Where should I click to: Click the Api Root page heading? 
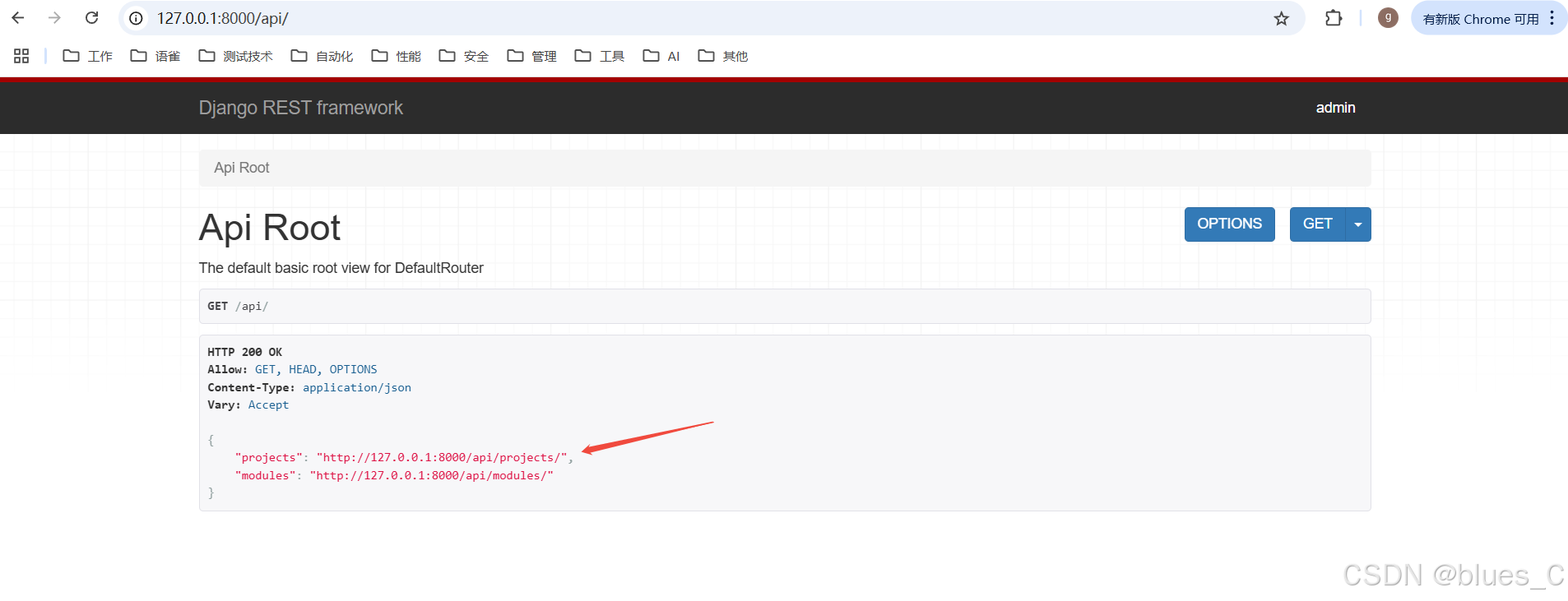click(270, 228)
